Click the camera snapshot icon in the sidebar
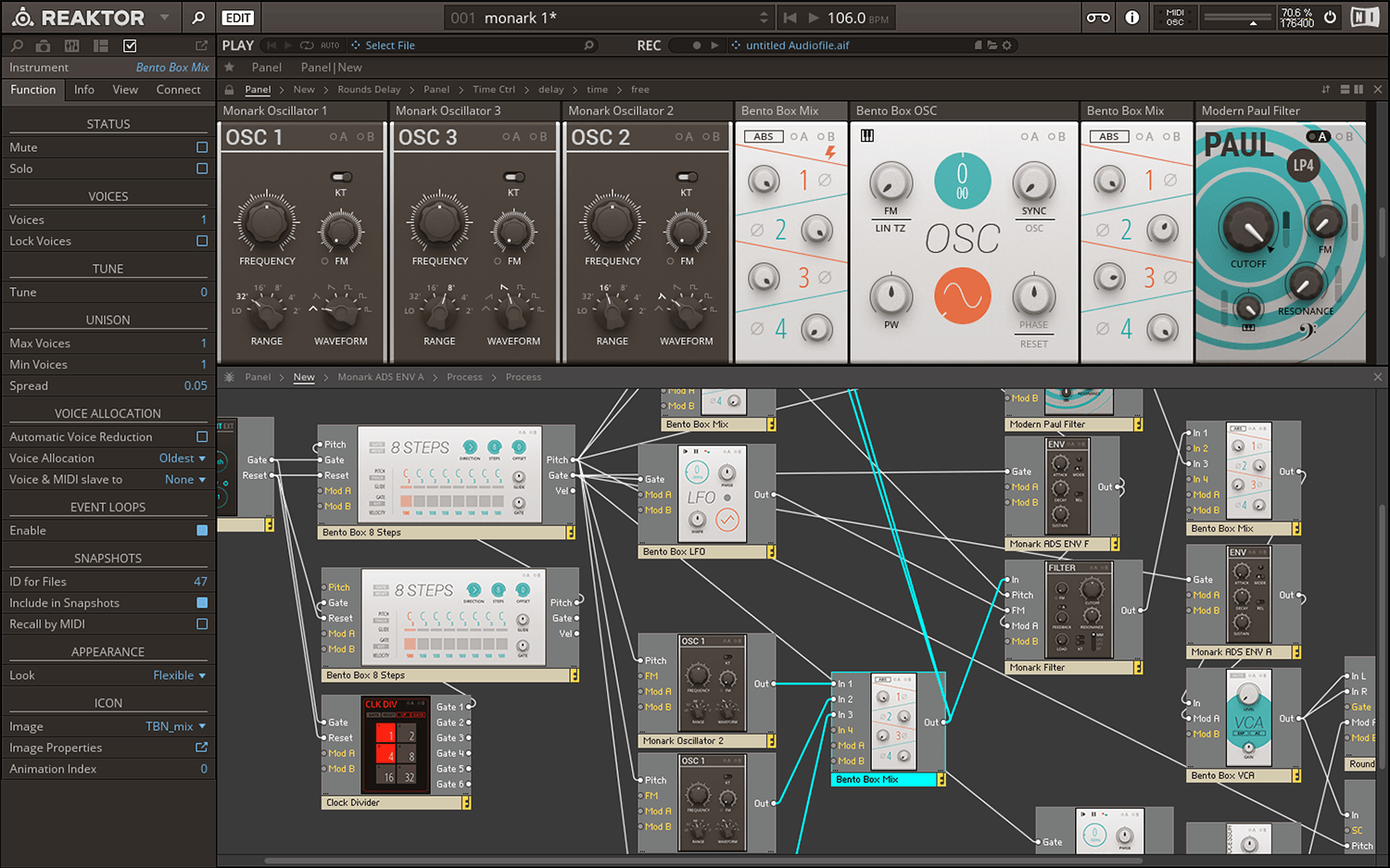 [x=43, y=45]
